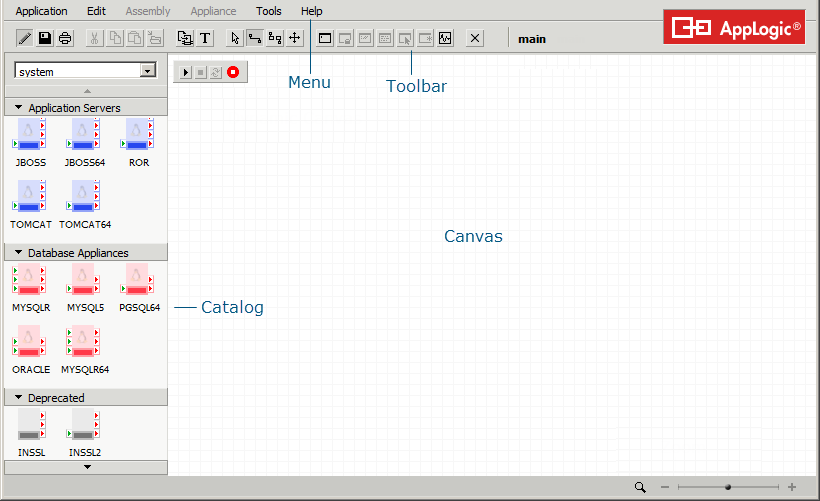Collapse the Deprecated catalog section
The image size is (820, 501).
[x=19, y=398]
